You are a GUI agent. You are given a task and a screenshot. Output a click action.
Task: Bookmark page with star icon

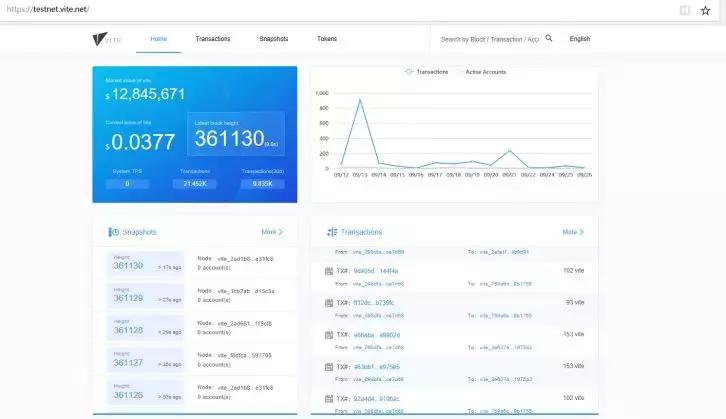click(705, 10)
